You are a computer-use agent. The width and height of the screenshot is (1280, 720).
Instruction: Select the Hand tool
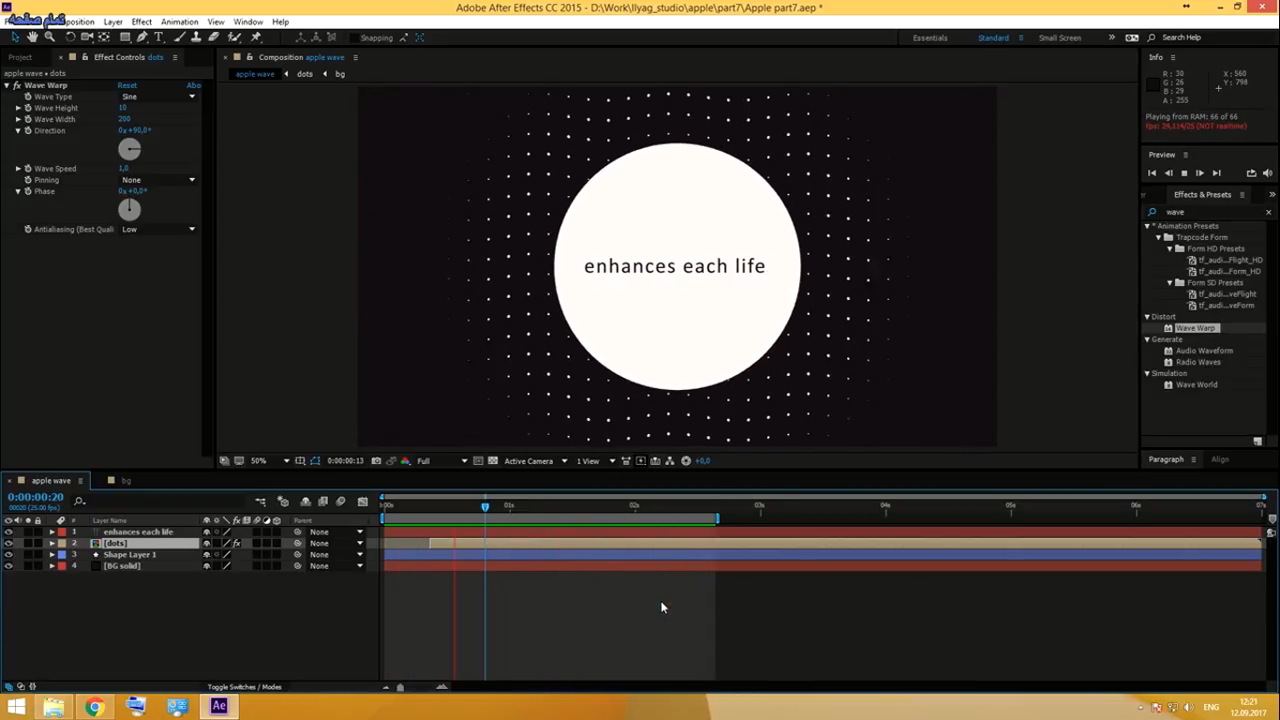[32, 37]
